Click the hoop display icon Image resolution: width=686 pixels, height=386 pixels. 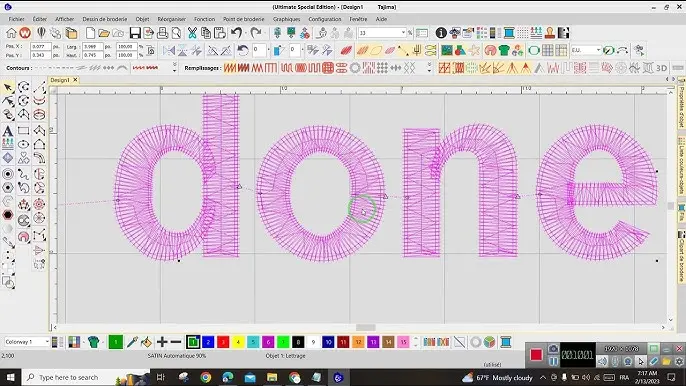click(533, 51)
